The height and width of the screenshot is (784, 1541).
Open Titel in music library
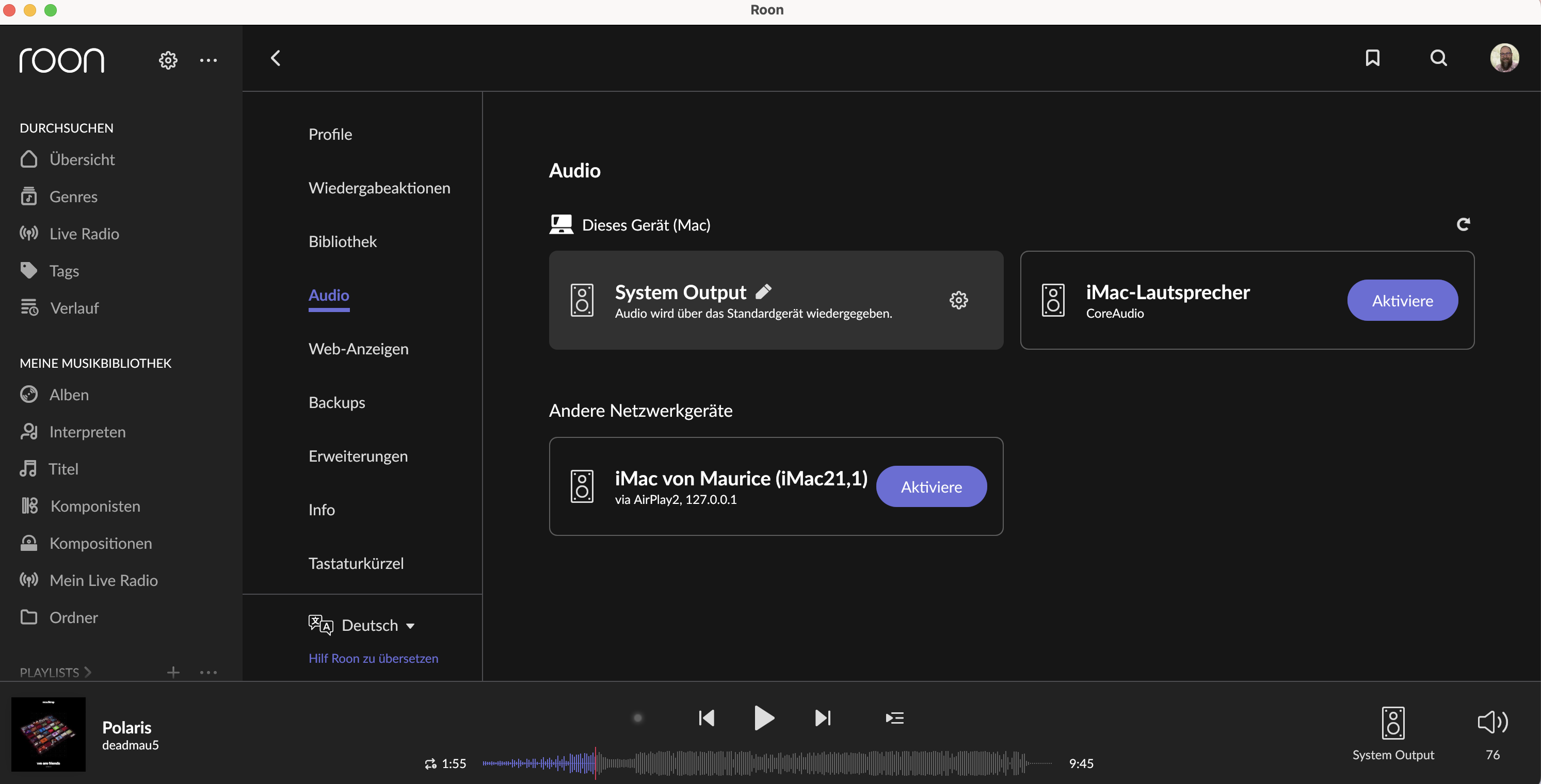pos(49,469)
